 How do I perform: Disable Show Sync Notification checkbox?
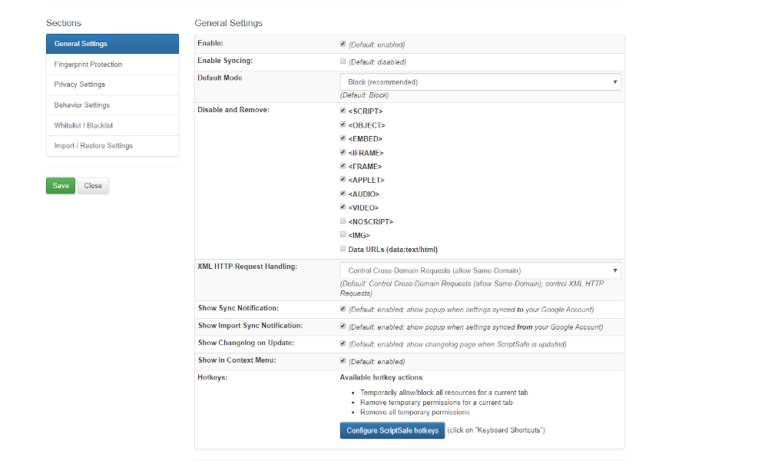(x=343, y=308)
